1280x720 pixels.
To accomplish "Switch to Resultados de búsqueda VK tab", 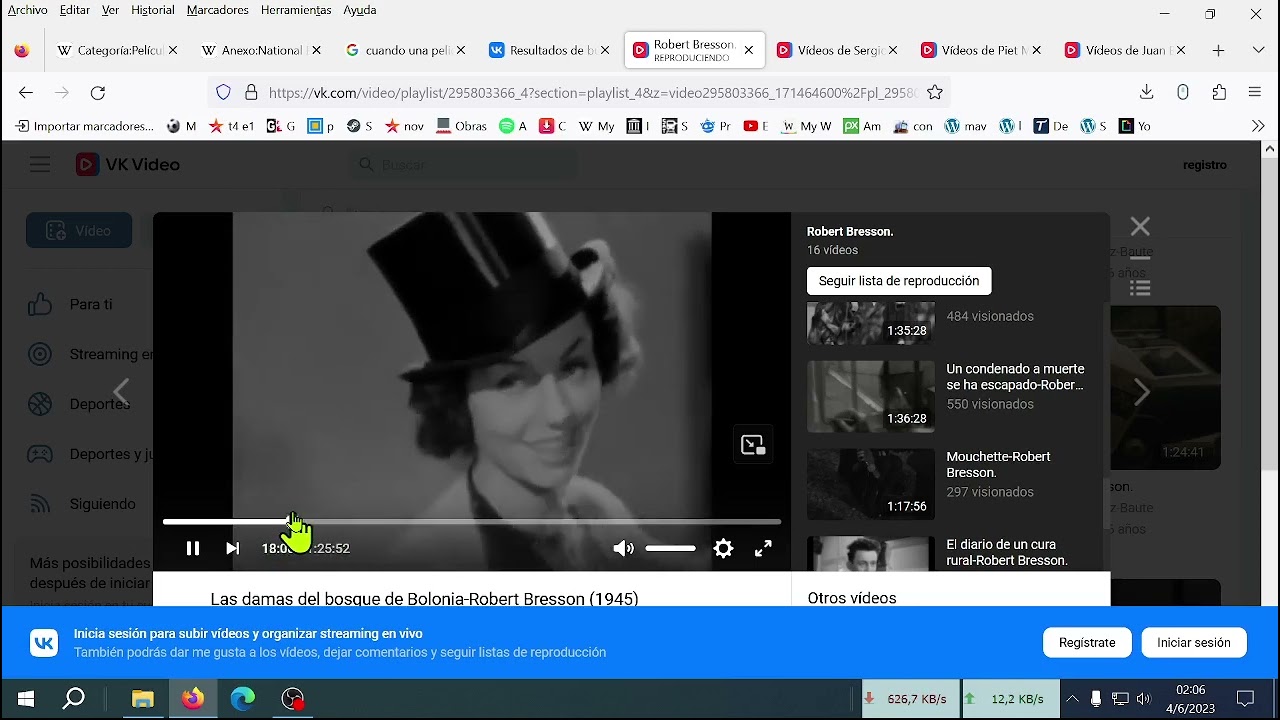I will point(549,50).
